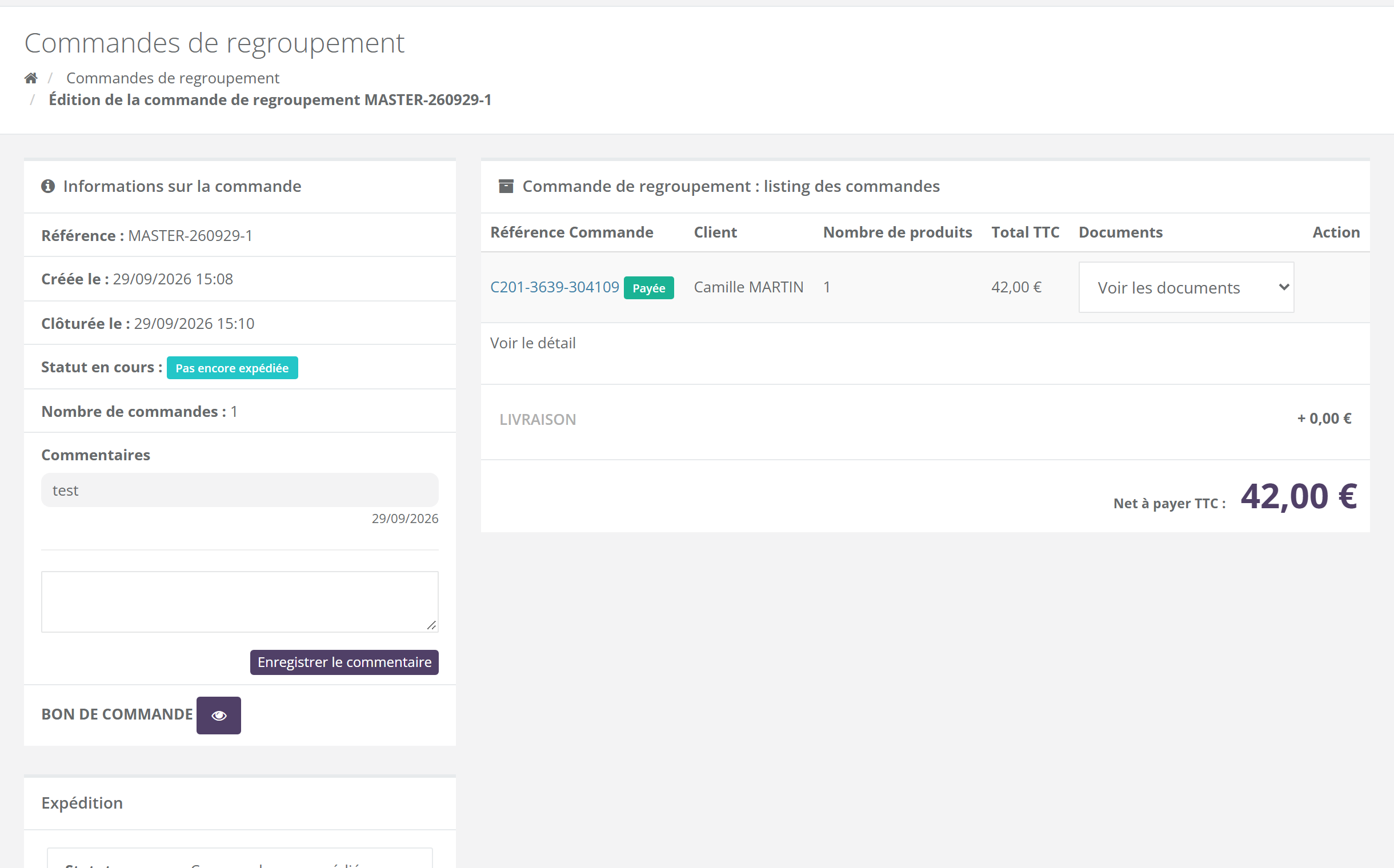Click the Expédition section heading
Viewport: 1394px width, 868px height.
tap(82, 802)
